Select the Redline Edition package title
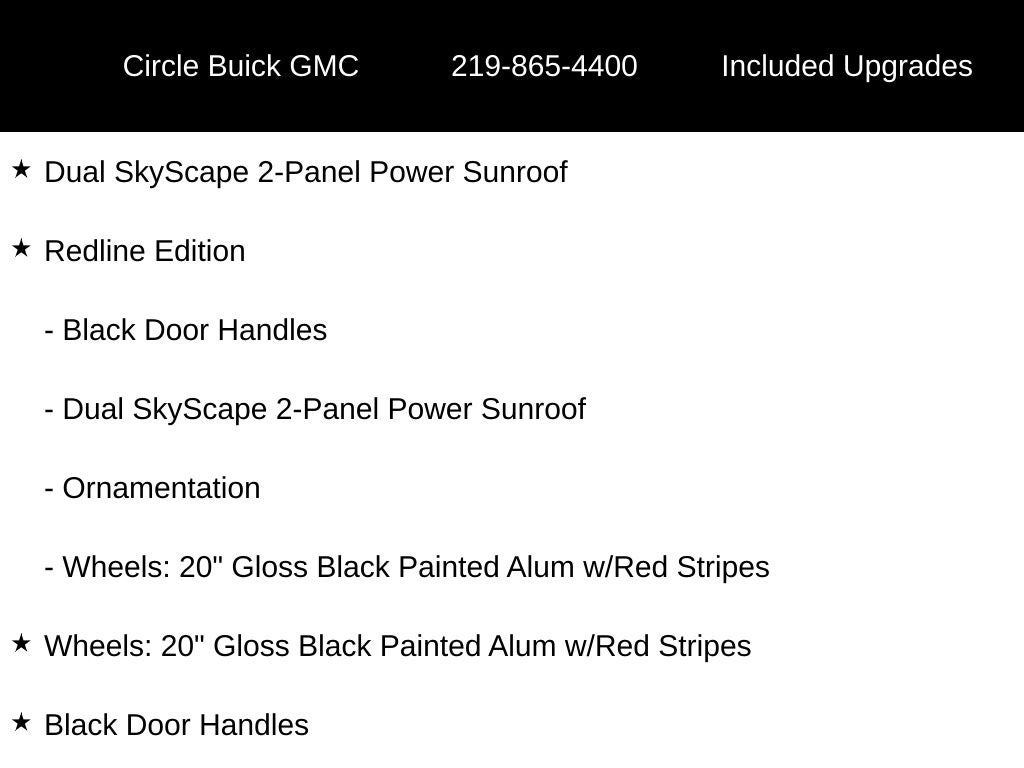 coord(145,251)
